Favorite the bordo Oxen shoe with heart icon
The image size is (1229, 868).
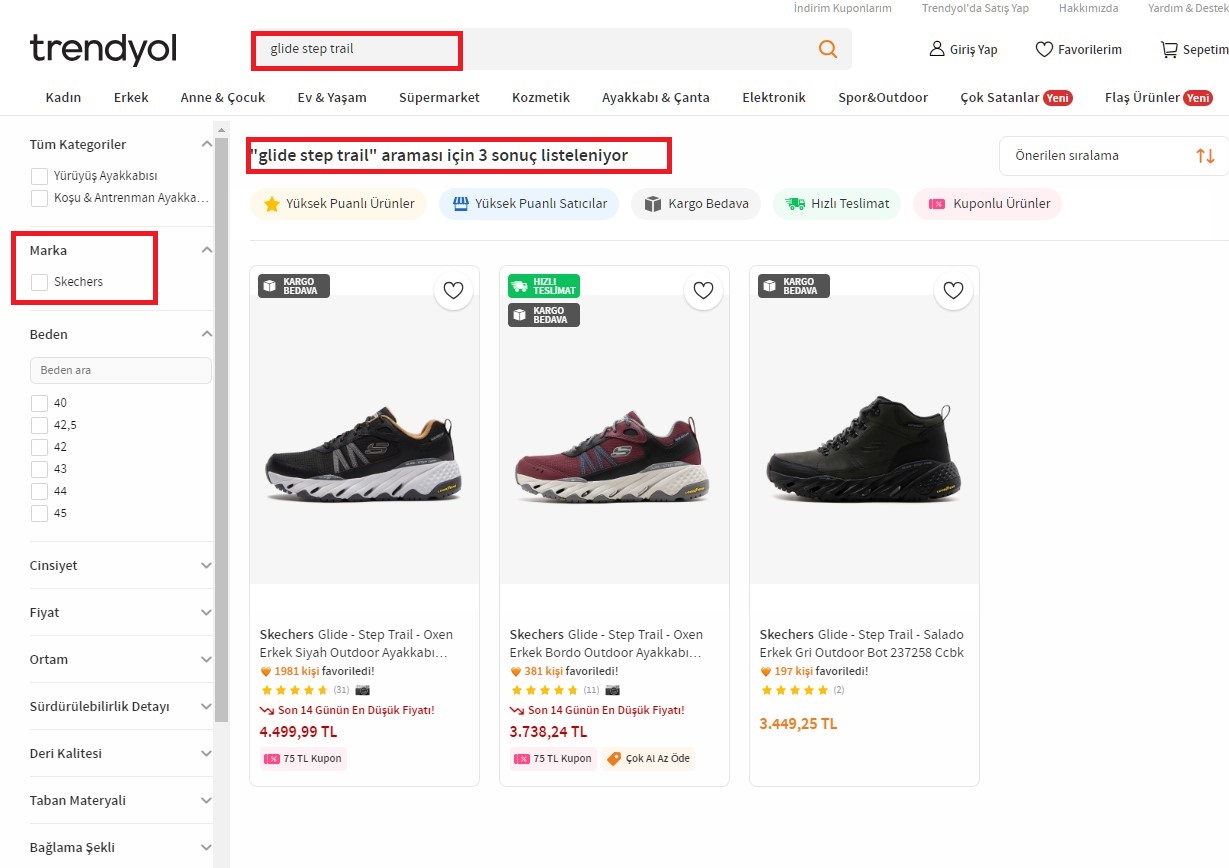[703, 290]
